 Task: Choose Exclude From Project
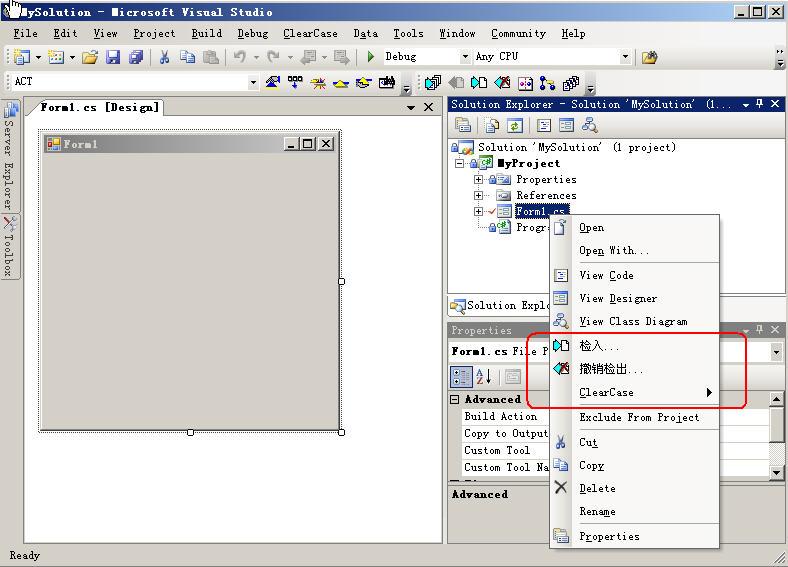coord(634,417)
